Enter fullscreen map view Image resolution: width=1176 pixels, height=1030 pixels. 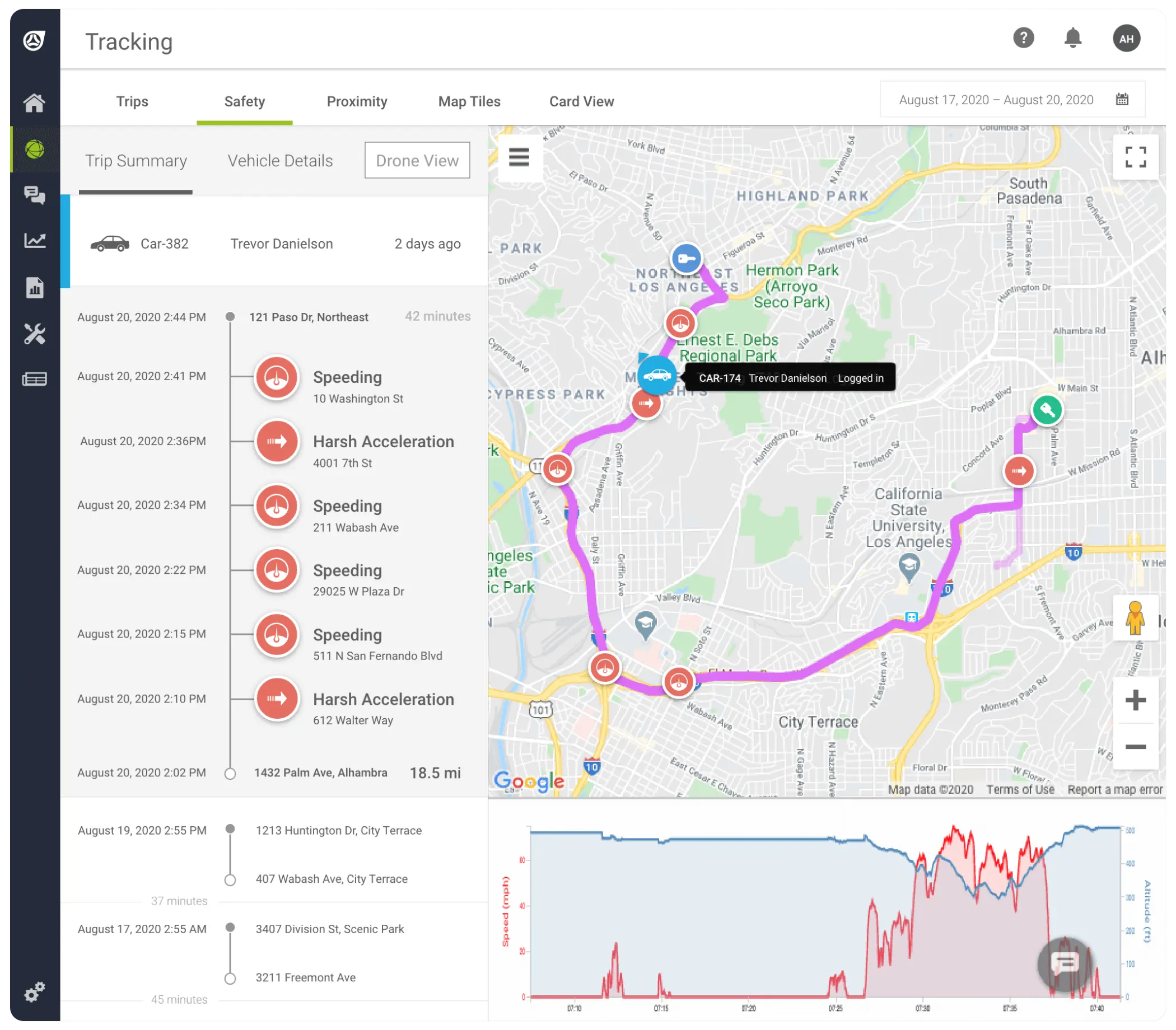tap(1136, 157)
